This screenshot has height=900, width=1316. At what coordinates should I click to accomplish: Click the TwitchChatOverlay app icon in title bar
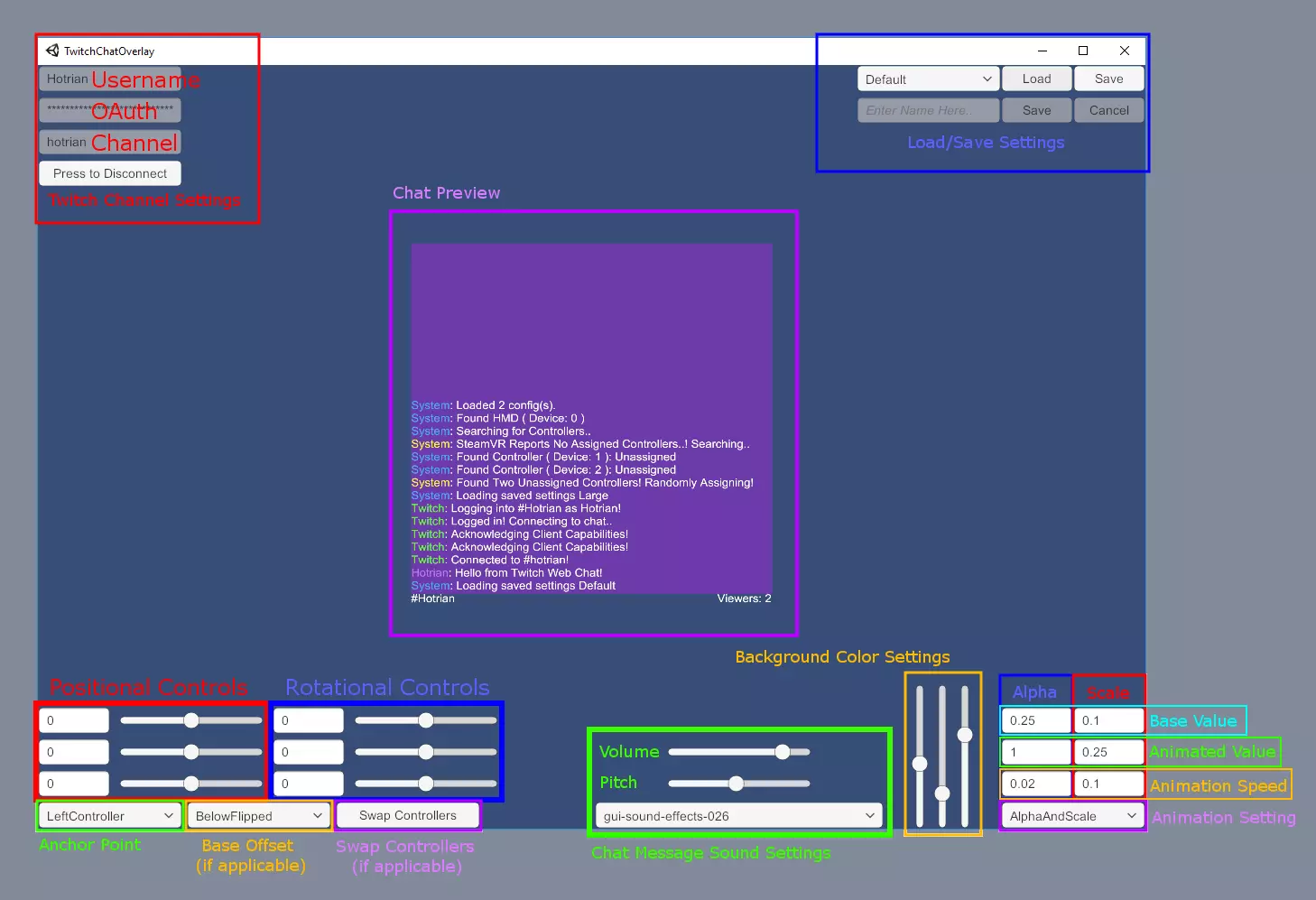point(52,51)
